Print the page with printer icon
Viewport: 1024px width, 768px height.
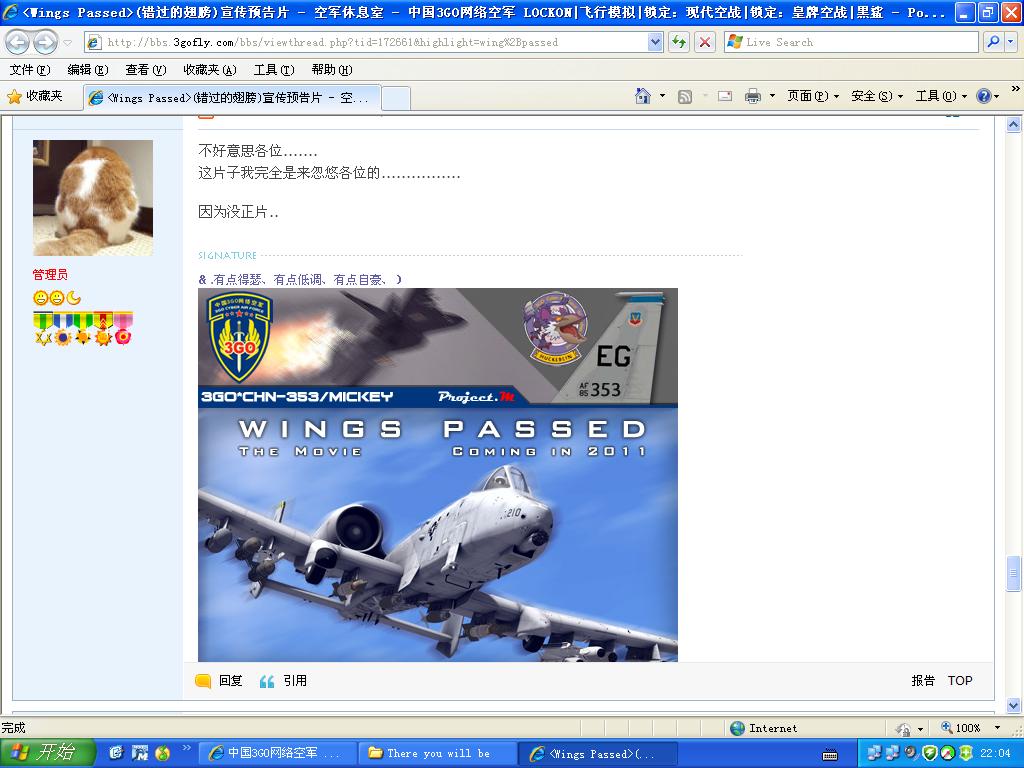[753, 97]
